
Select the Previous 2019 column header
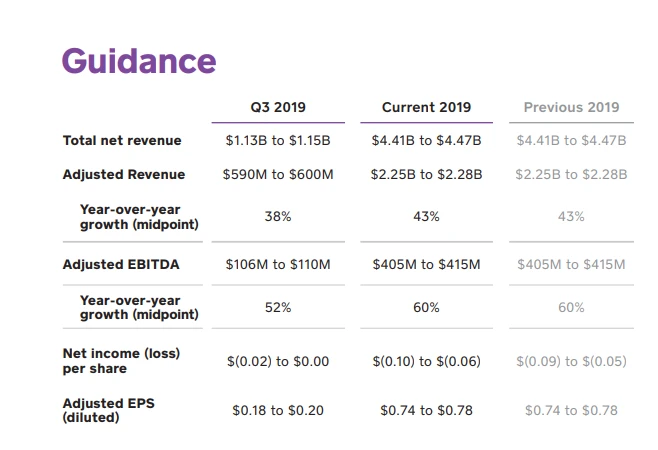coord(571,107)
